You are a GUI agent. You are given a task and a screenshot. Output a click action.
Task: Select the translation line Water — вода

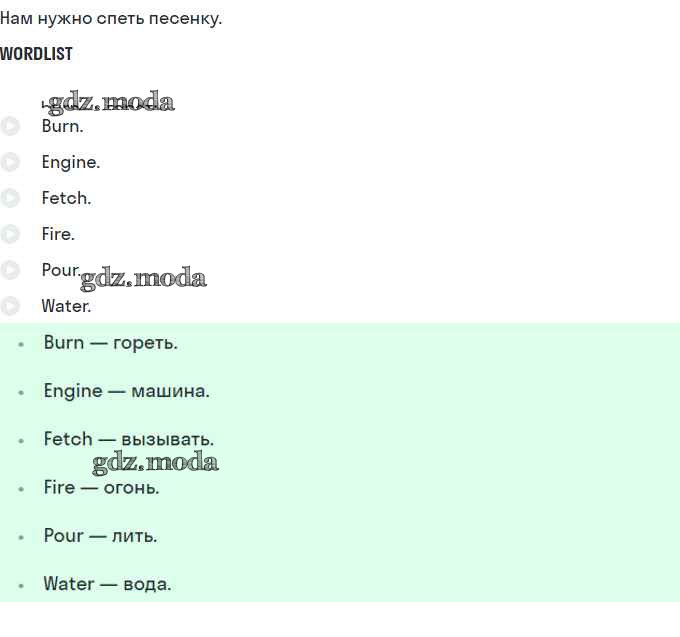tap(108, 584)
